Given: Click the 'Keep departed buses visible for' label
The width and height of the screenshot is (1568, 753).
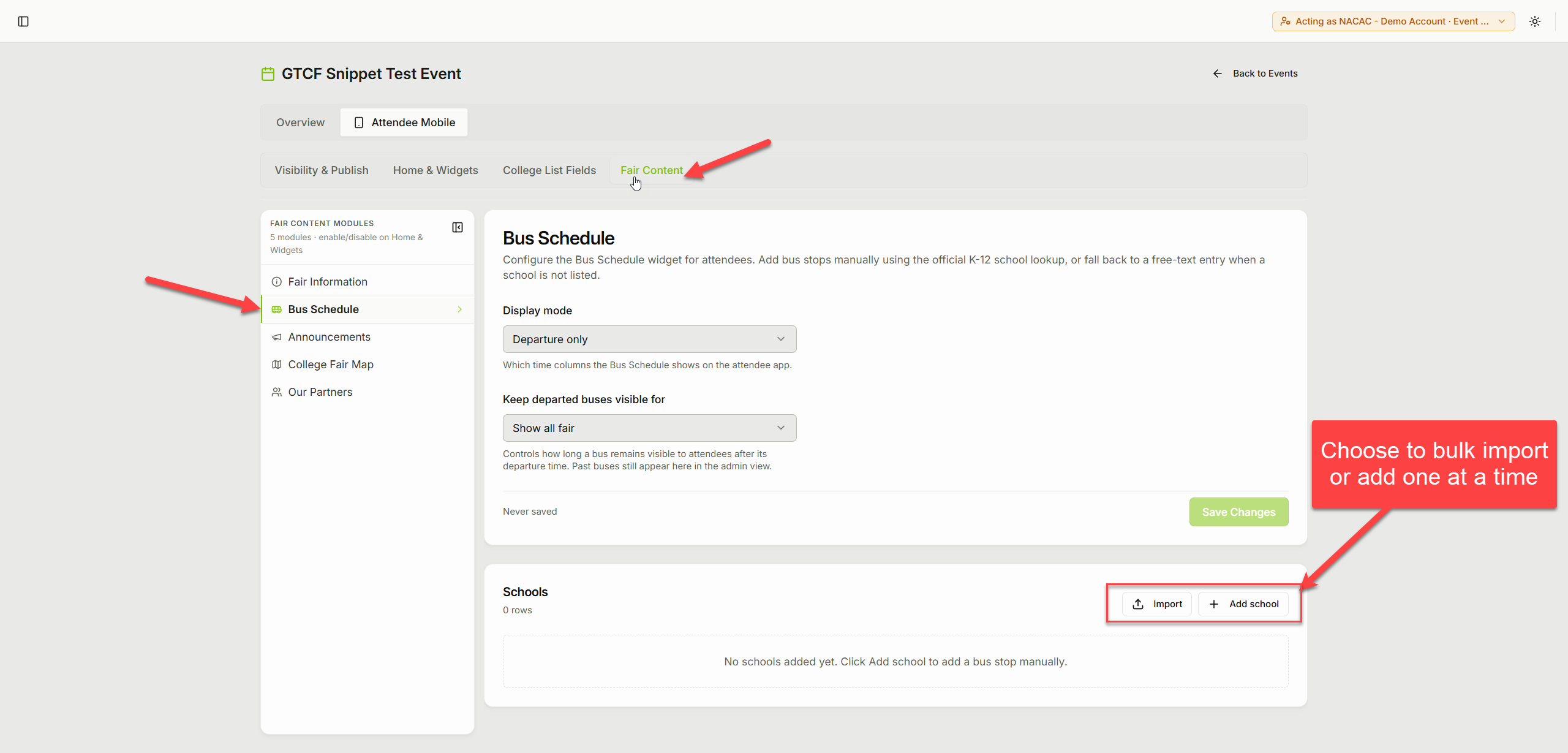Looking at the screenshot, I should 584,399.
